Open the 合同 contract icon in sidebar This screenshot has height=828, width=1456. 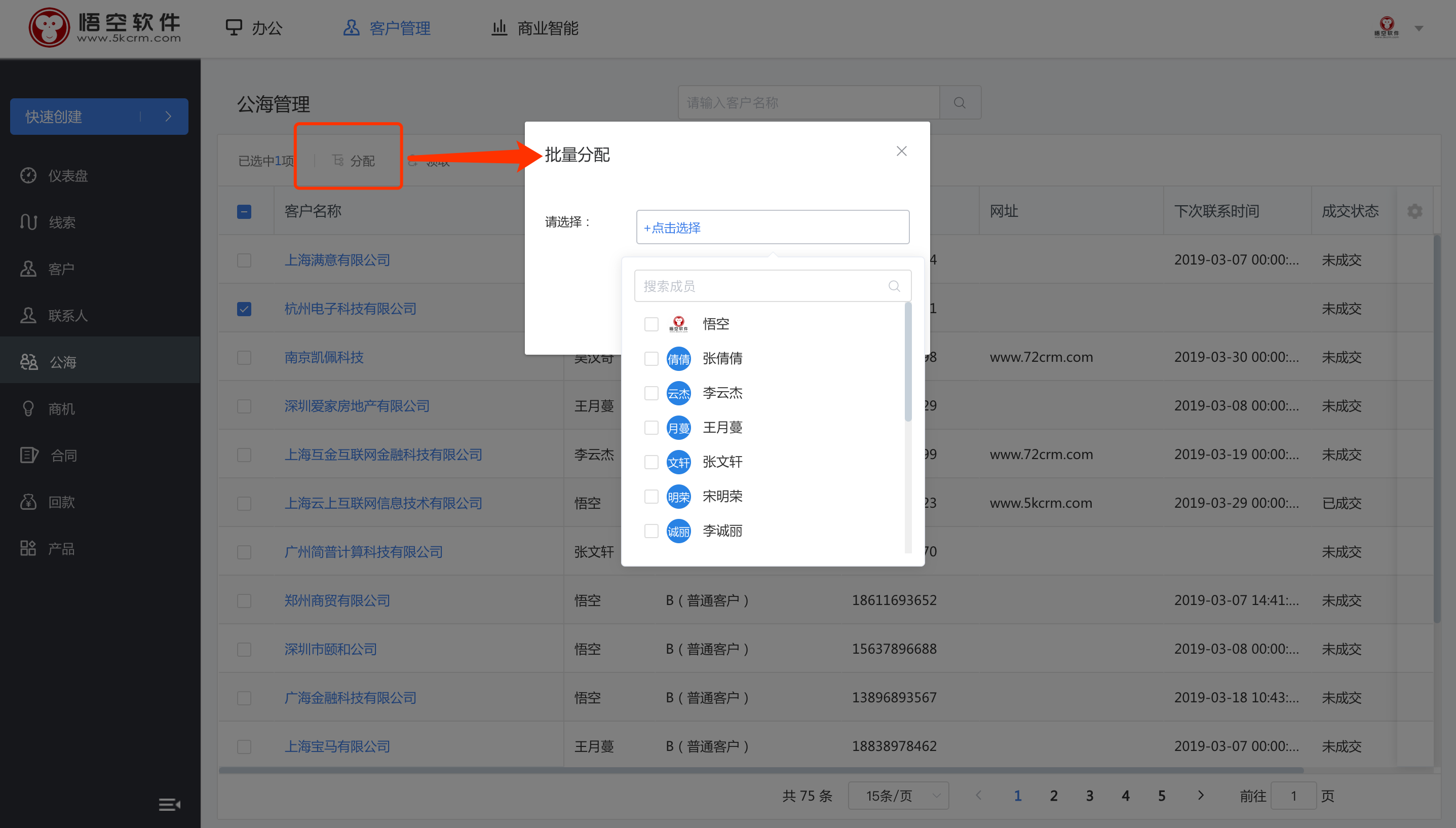28,456
